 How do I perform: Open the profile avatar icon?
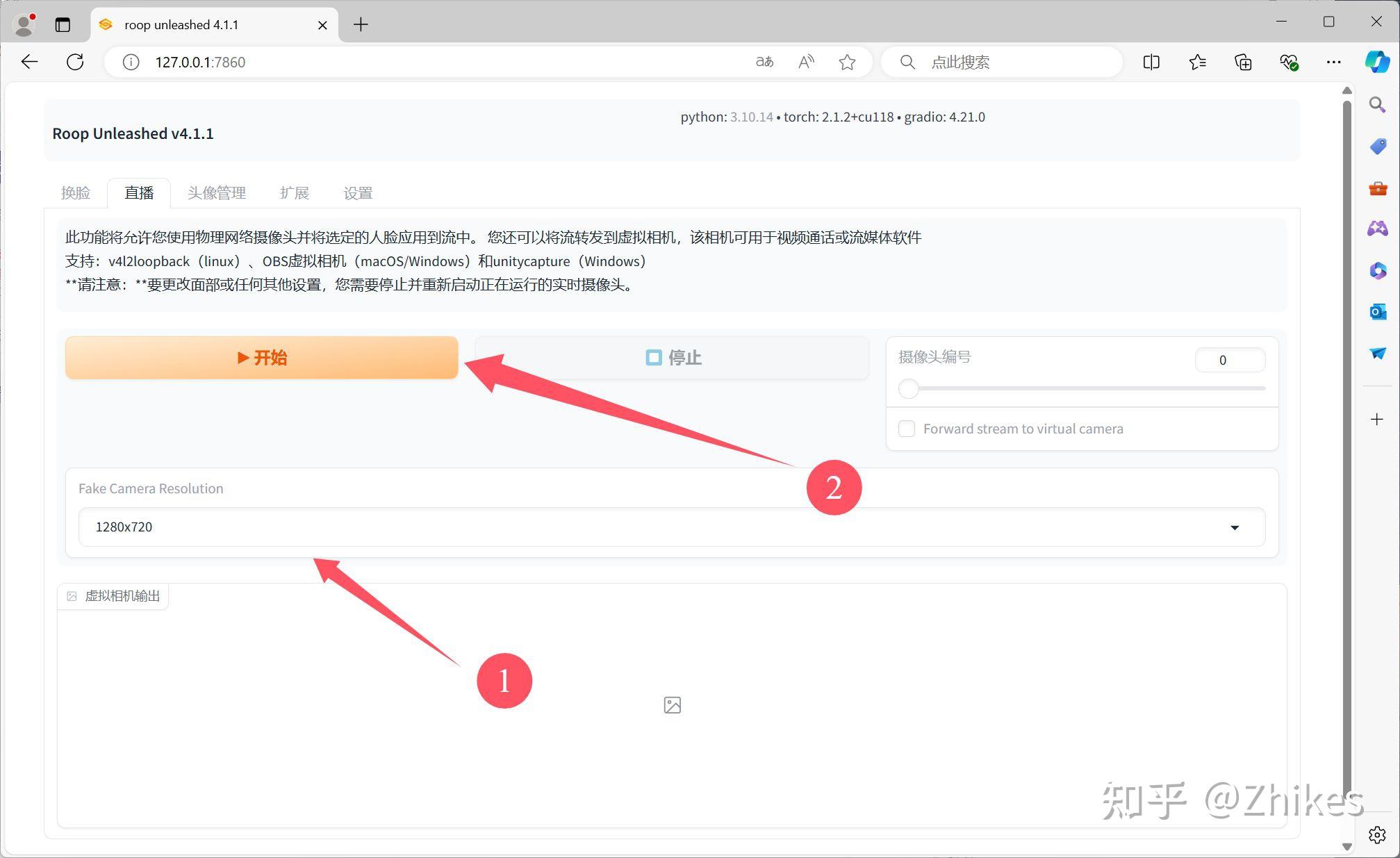point(25,24)
